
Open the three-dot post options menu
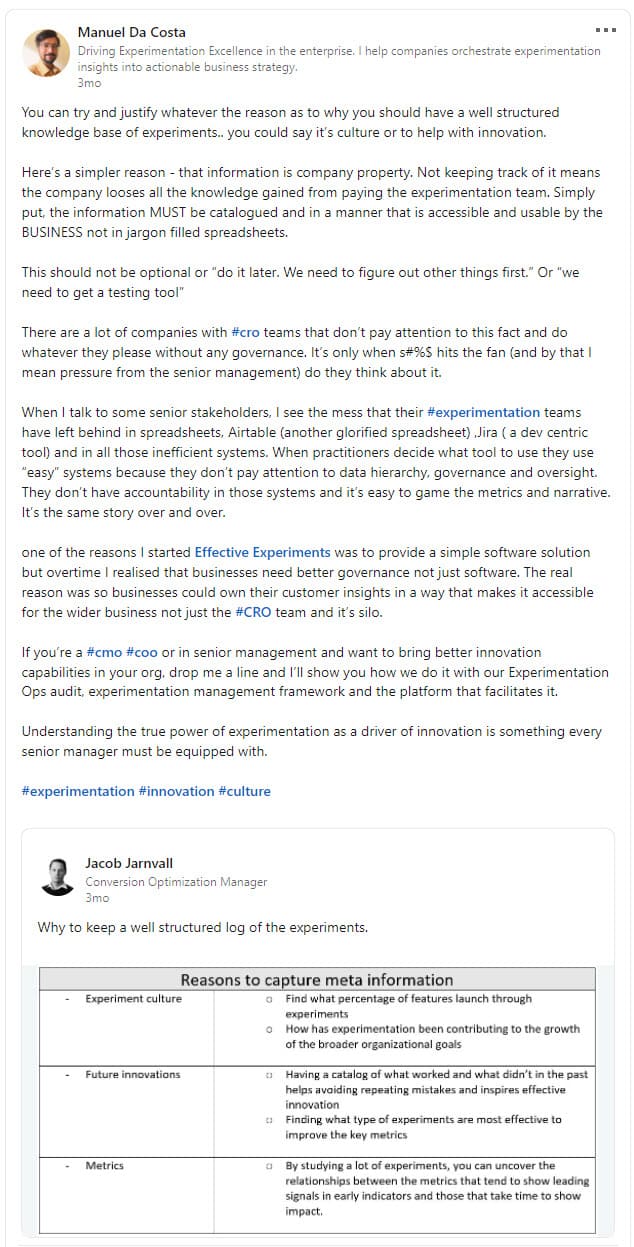click(x=605, y=30)
